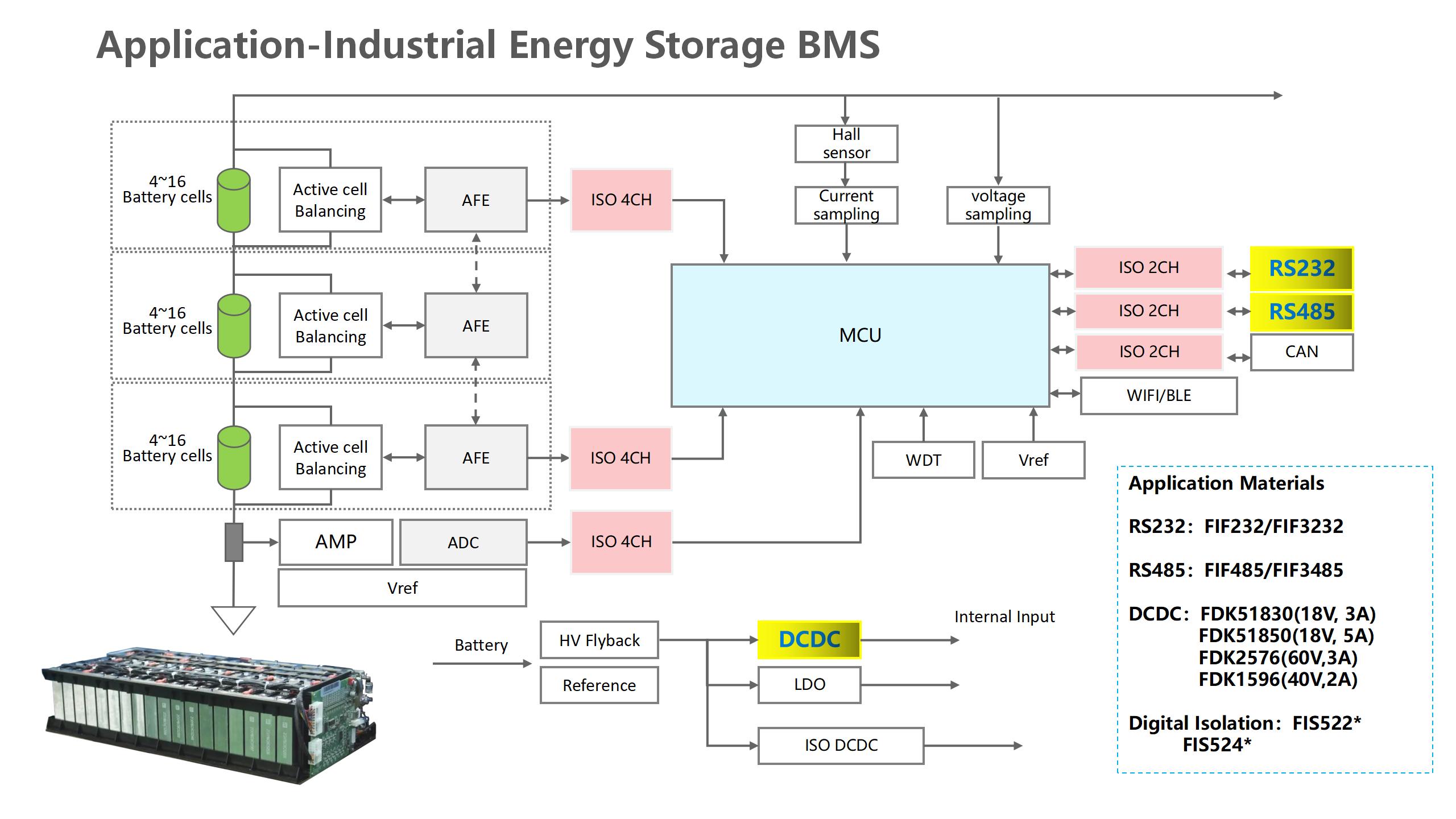This screenshot has height=819, width=1456.
Task: Select the WIFI/BLE block
Action: (x=1159, y=396)
